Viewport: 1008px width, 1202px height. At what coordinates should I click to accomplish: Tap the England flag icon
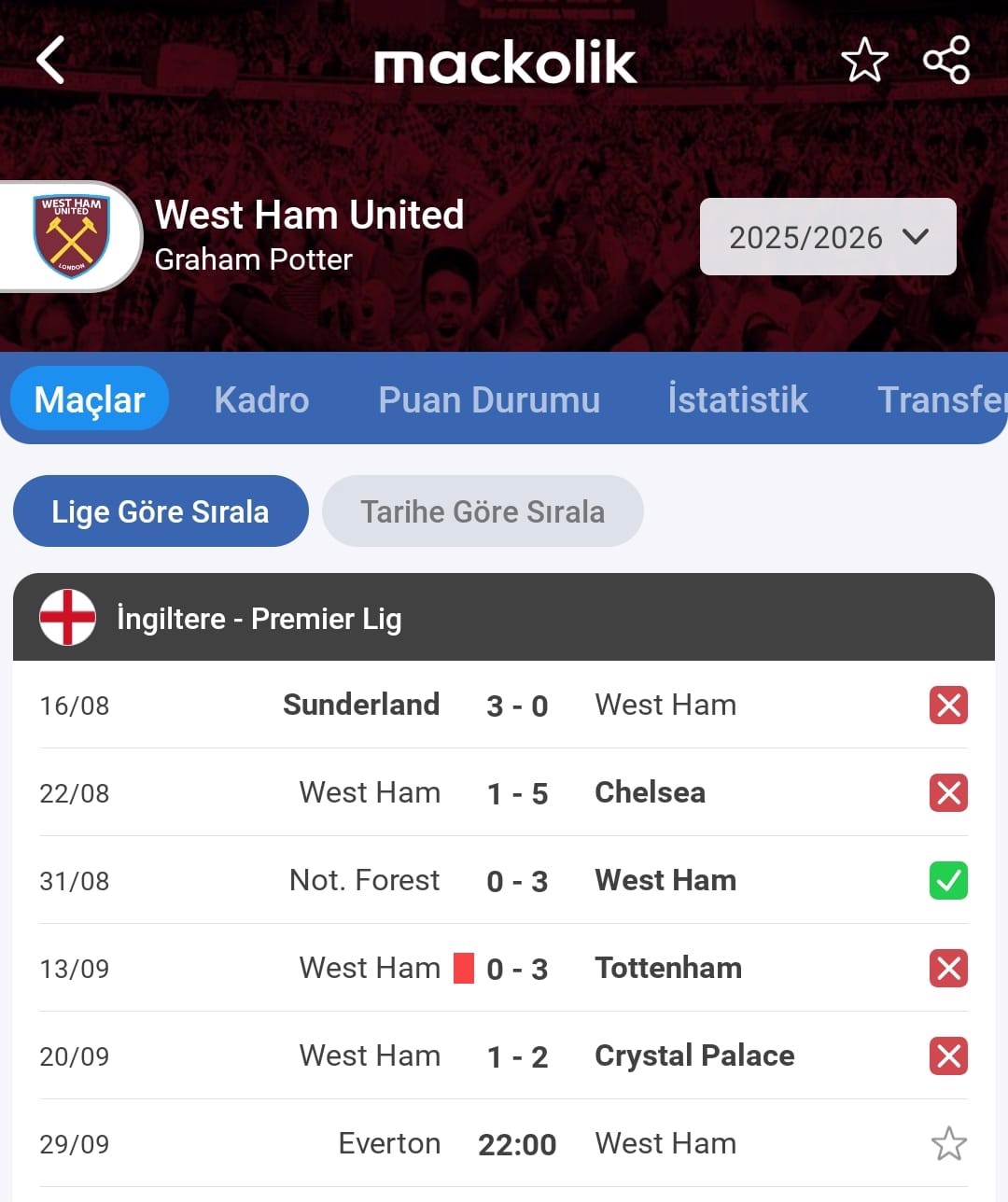click(x=67, y=617)
